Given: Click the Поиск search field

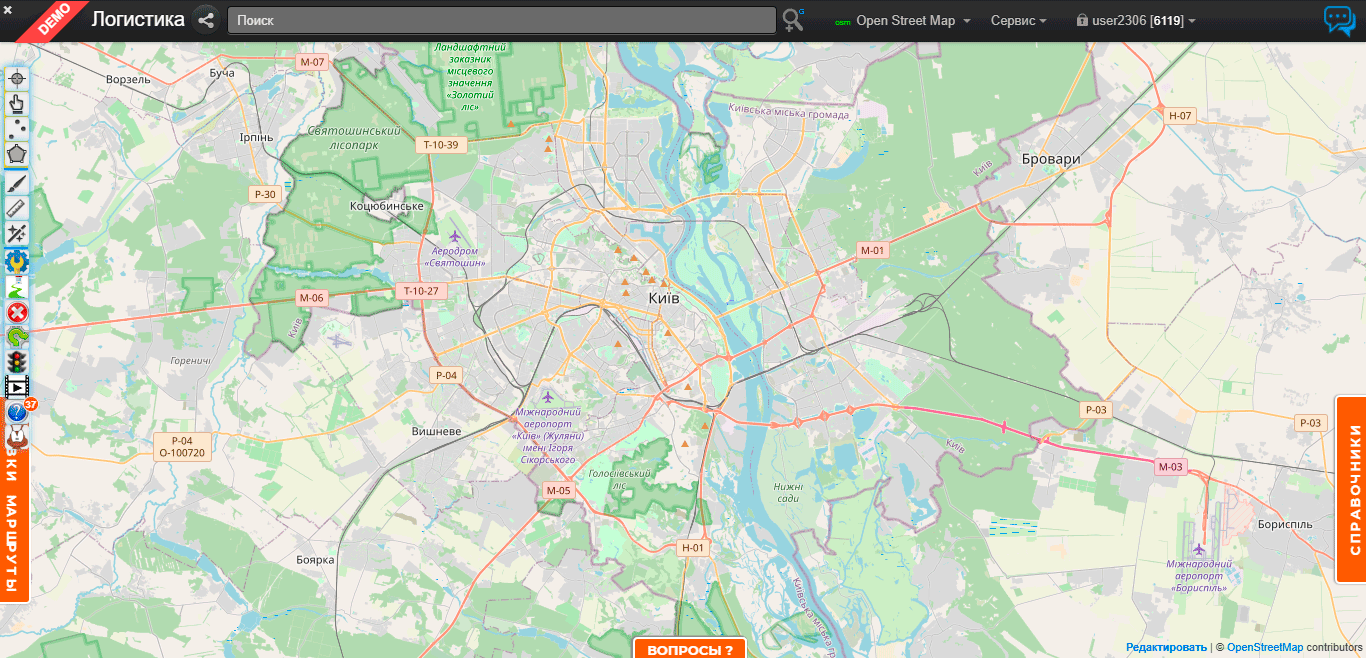Looking at the screenshot, I should coord(501,20).
